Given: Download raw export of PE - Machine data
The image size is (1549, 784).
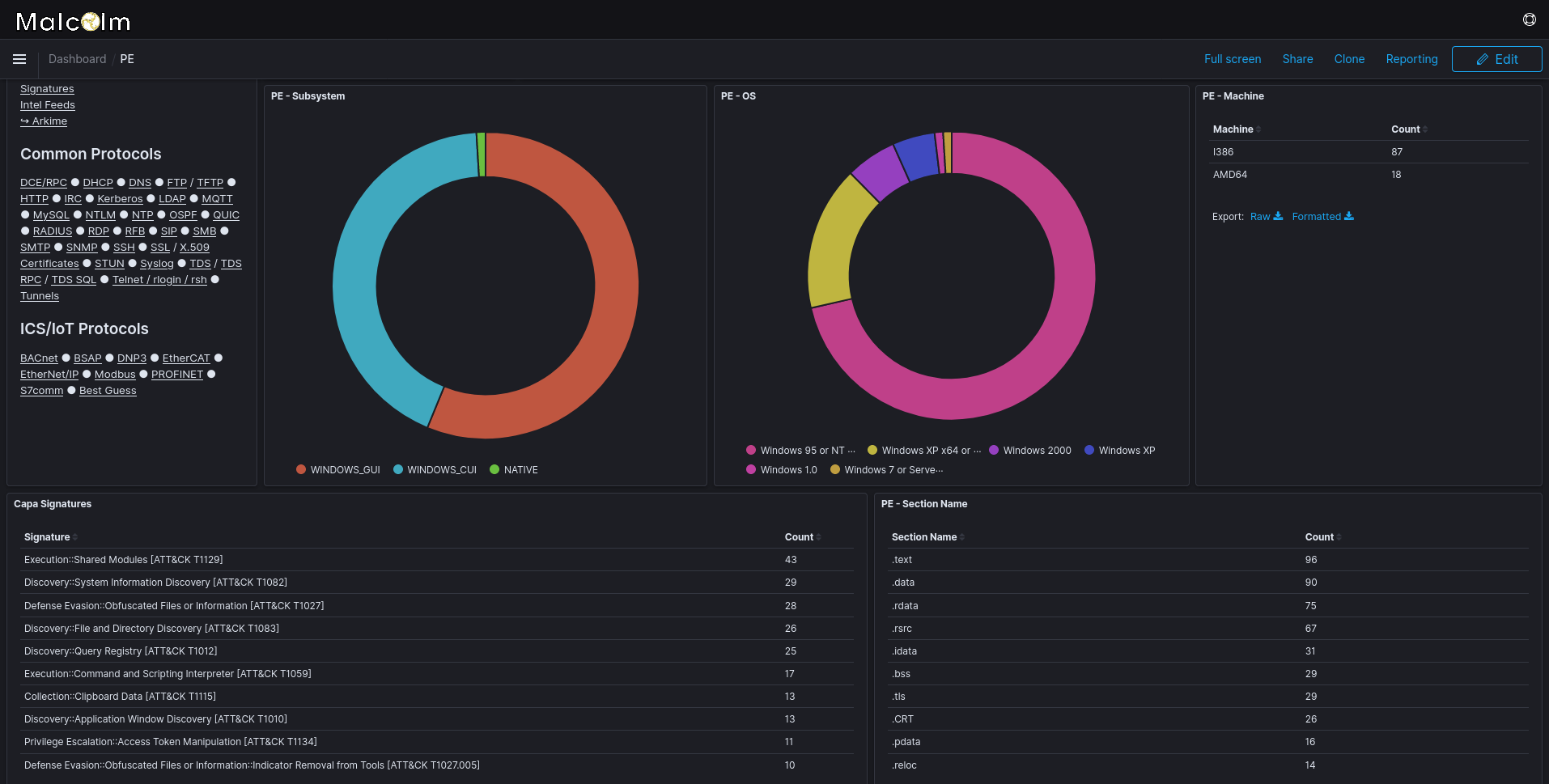Looking at the screenshot, I should [x=1259, y=216].
